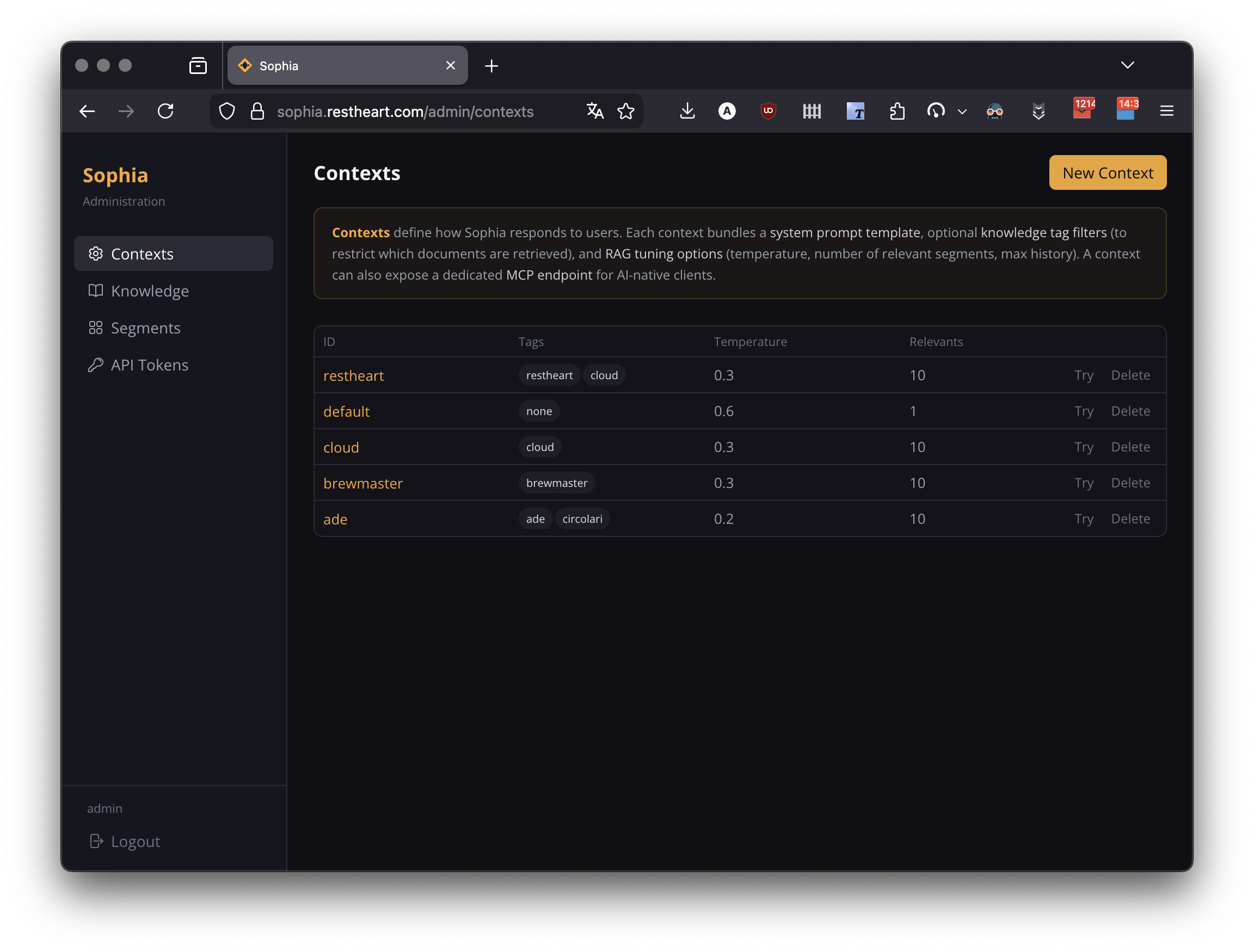This screenshot has width=1254, height=952.
Task: Expand the tab list chevron at top right
Action: click(1128, 65)
